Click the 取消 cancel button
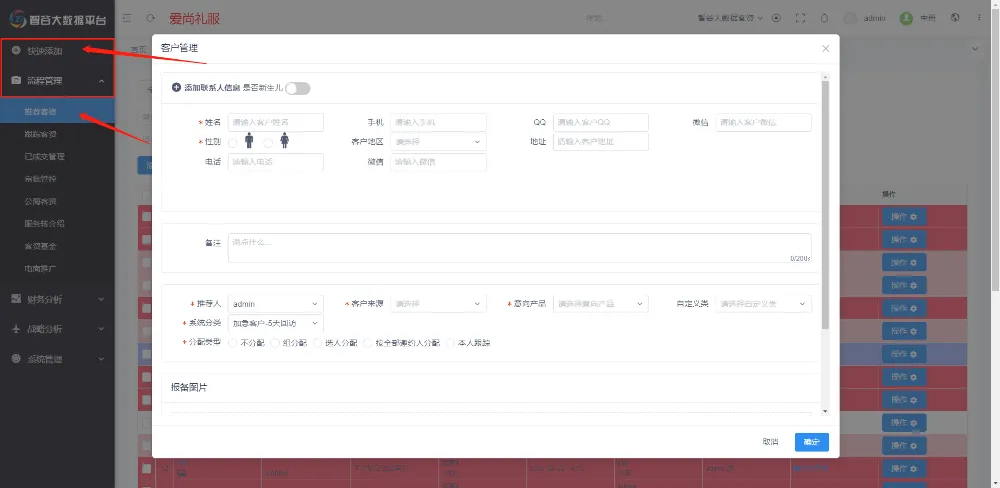This screenshot has width=1000, height=488. coord(770,441)
